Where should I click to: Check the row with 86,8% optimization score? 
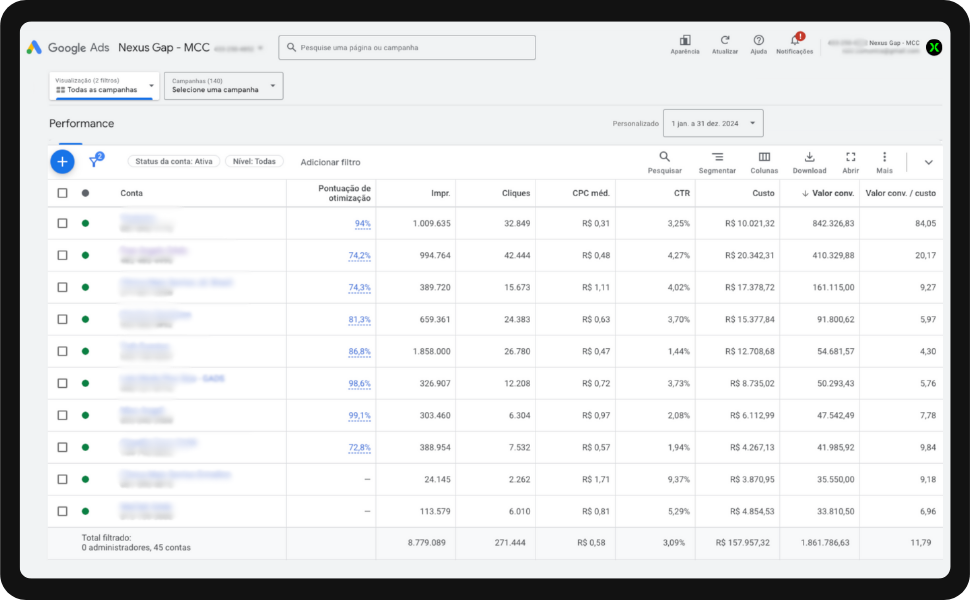[x=62, y=351]
